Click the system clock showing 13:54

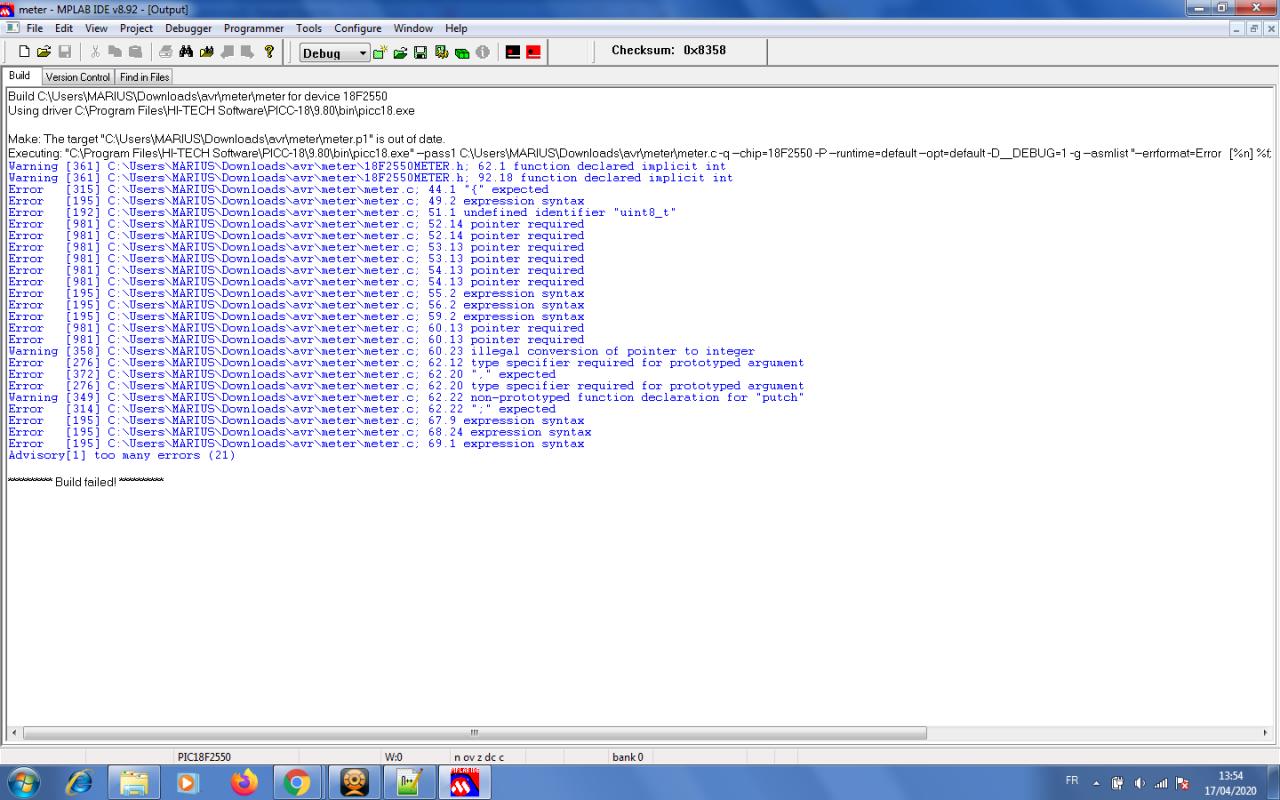(x=1231, y=782)
